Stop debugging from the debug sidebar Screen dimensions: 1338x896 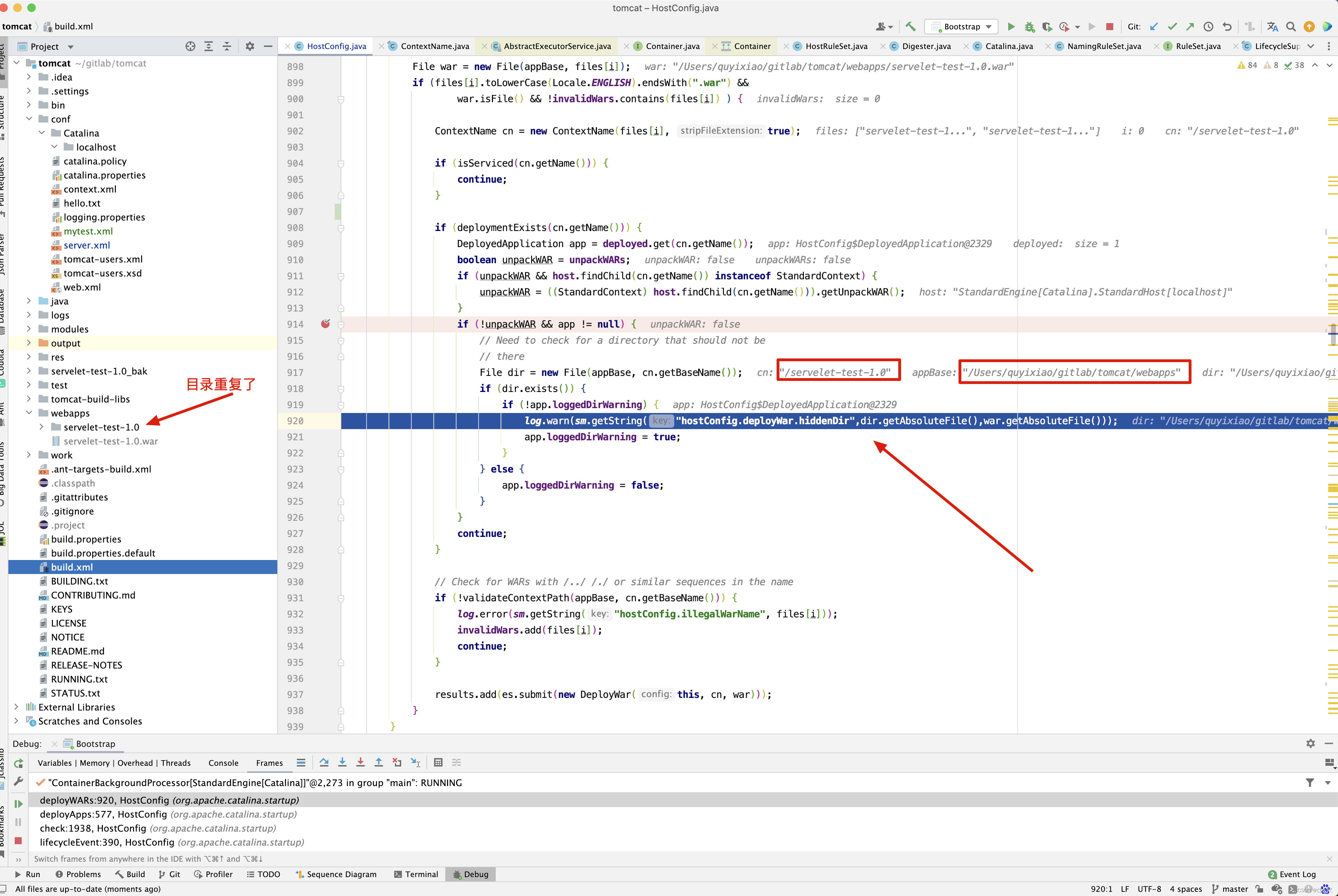click(x=18, y=841)
